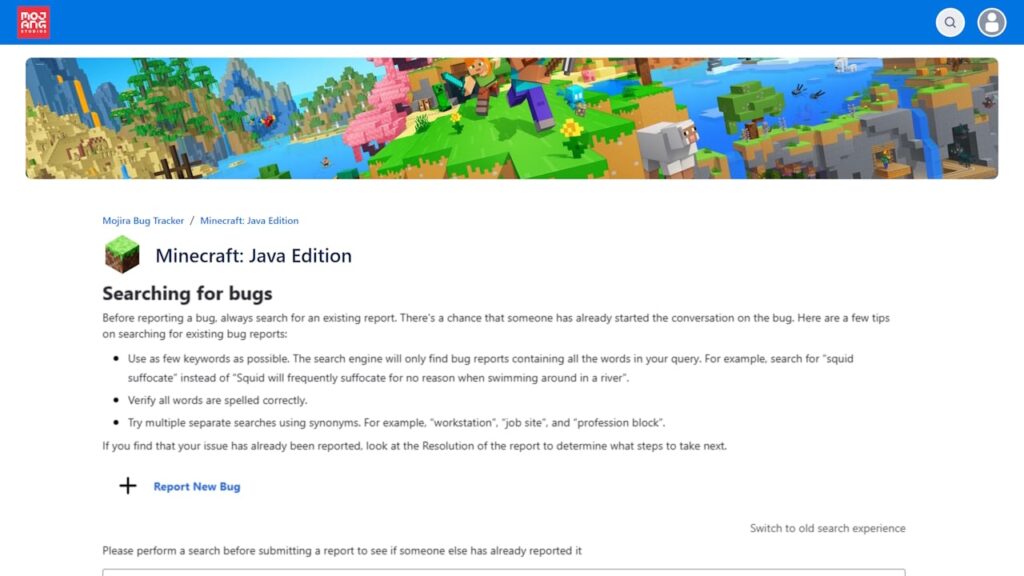1024x576 pixels.
Task: Click the 'Try multiple separate searches' tip
Action: click(396, 423)
